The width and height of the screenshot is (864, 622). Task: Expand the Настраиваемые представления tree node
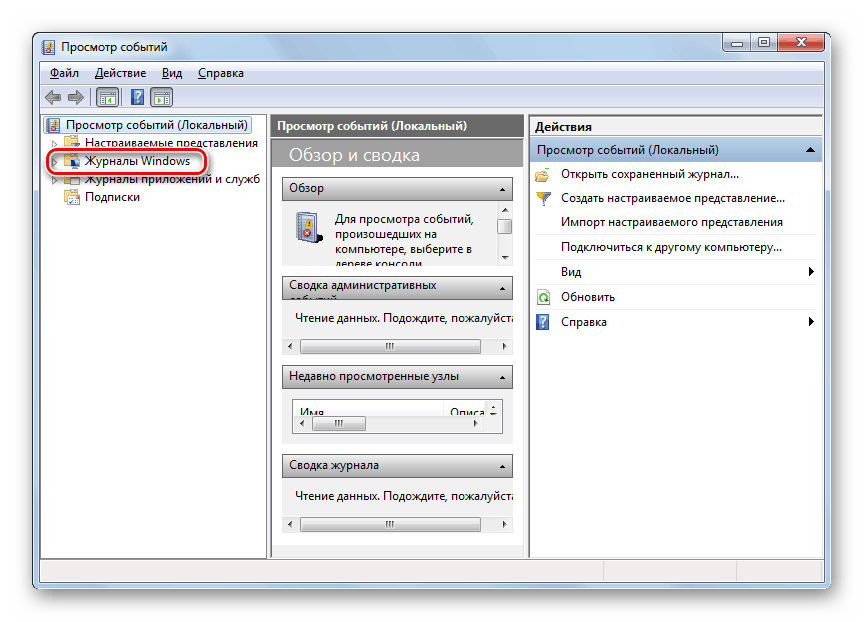[x=54, y=143]
